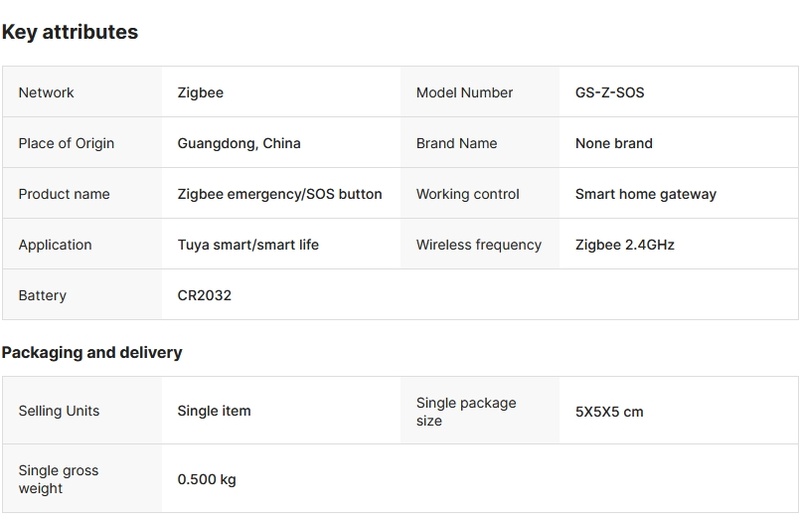
Task: Select the Tuya smart/smart life value
Action: pos(248,245)
